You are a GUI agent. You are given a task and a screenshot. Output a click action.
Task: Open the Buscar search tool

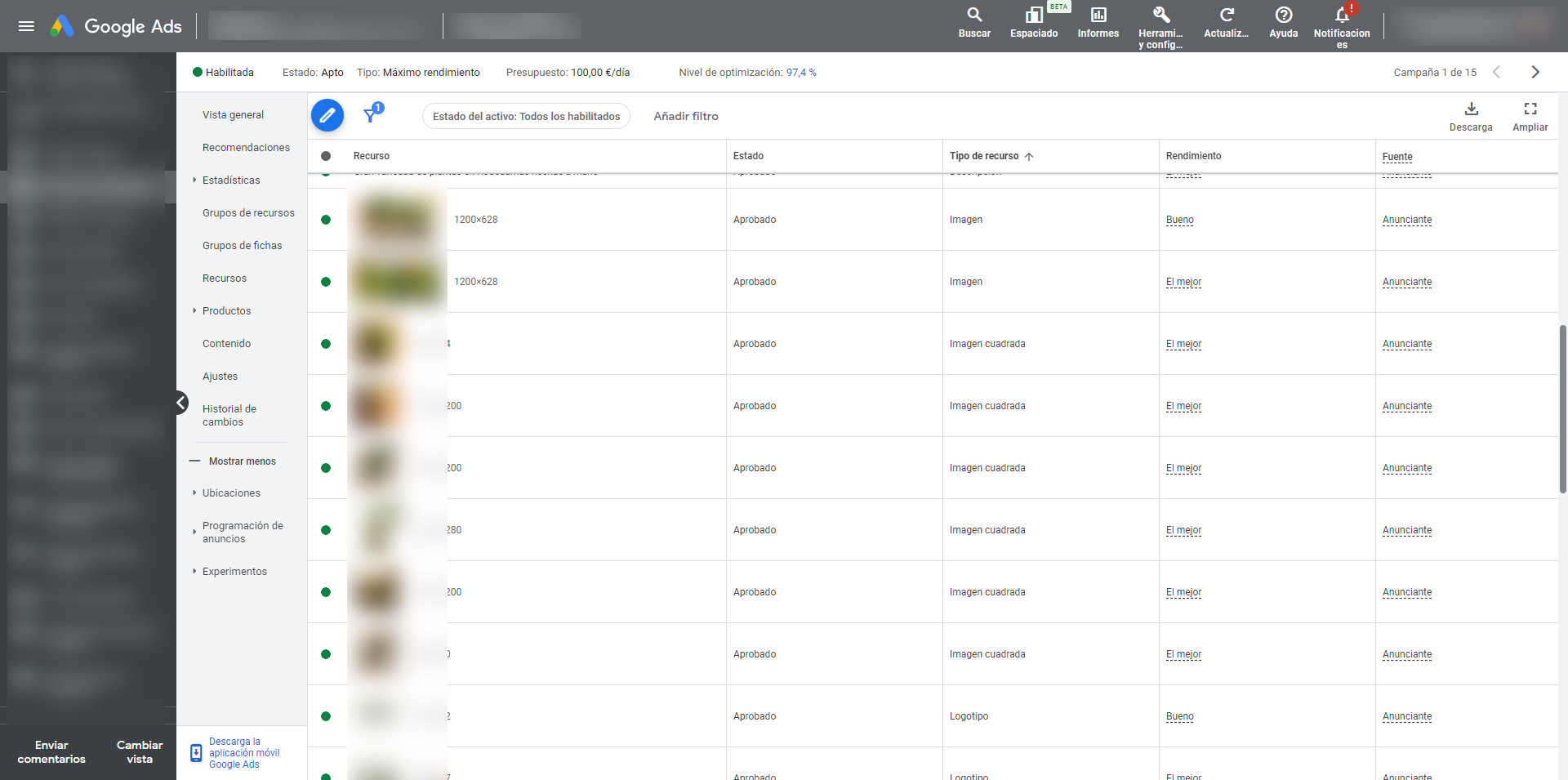pos(974,23)
